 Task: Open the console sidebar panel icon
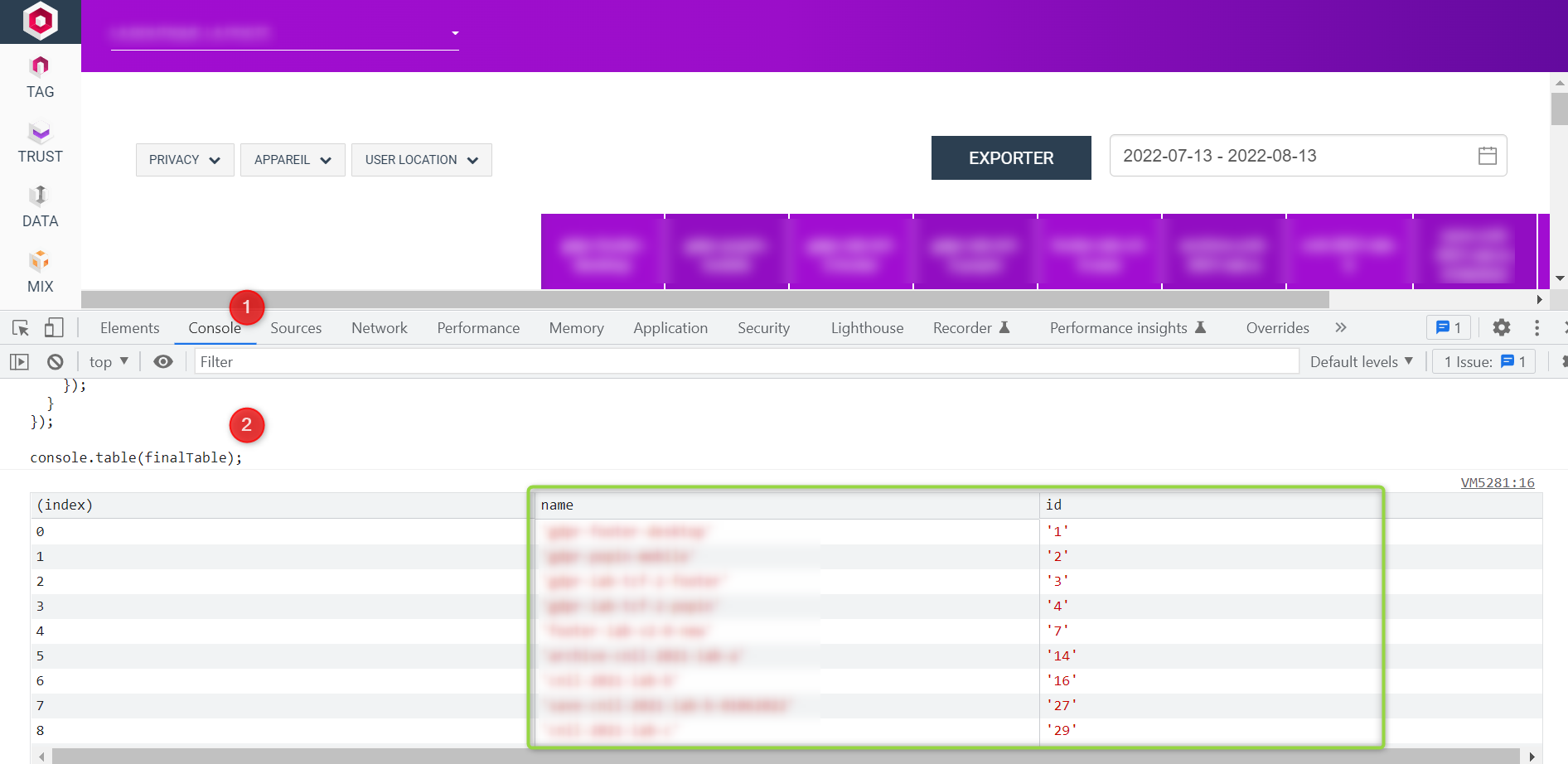point(19,361)
